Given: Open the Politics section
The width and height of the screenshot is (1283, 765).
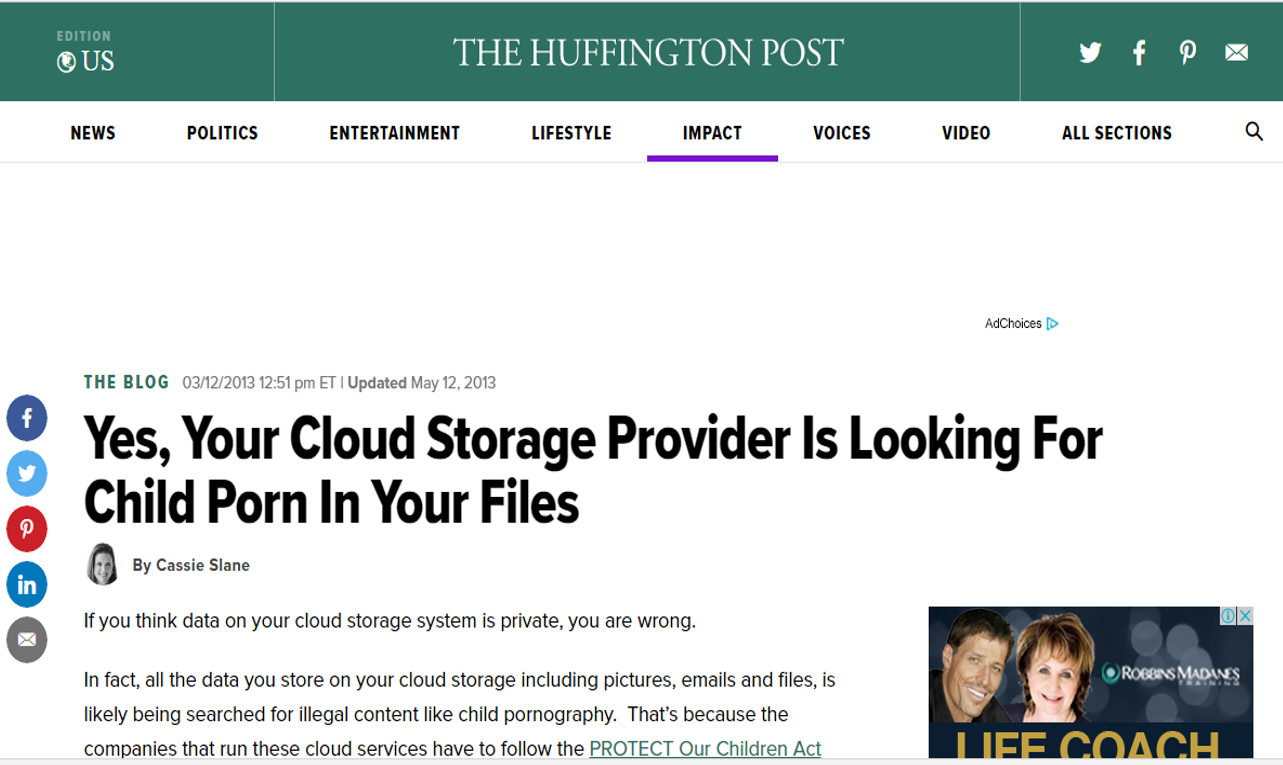Looking at the screenshot, I should tap(222, 133).
